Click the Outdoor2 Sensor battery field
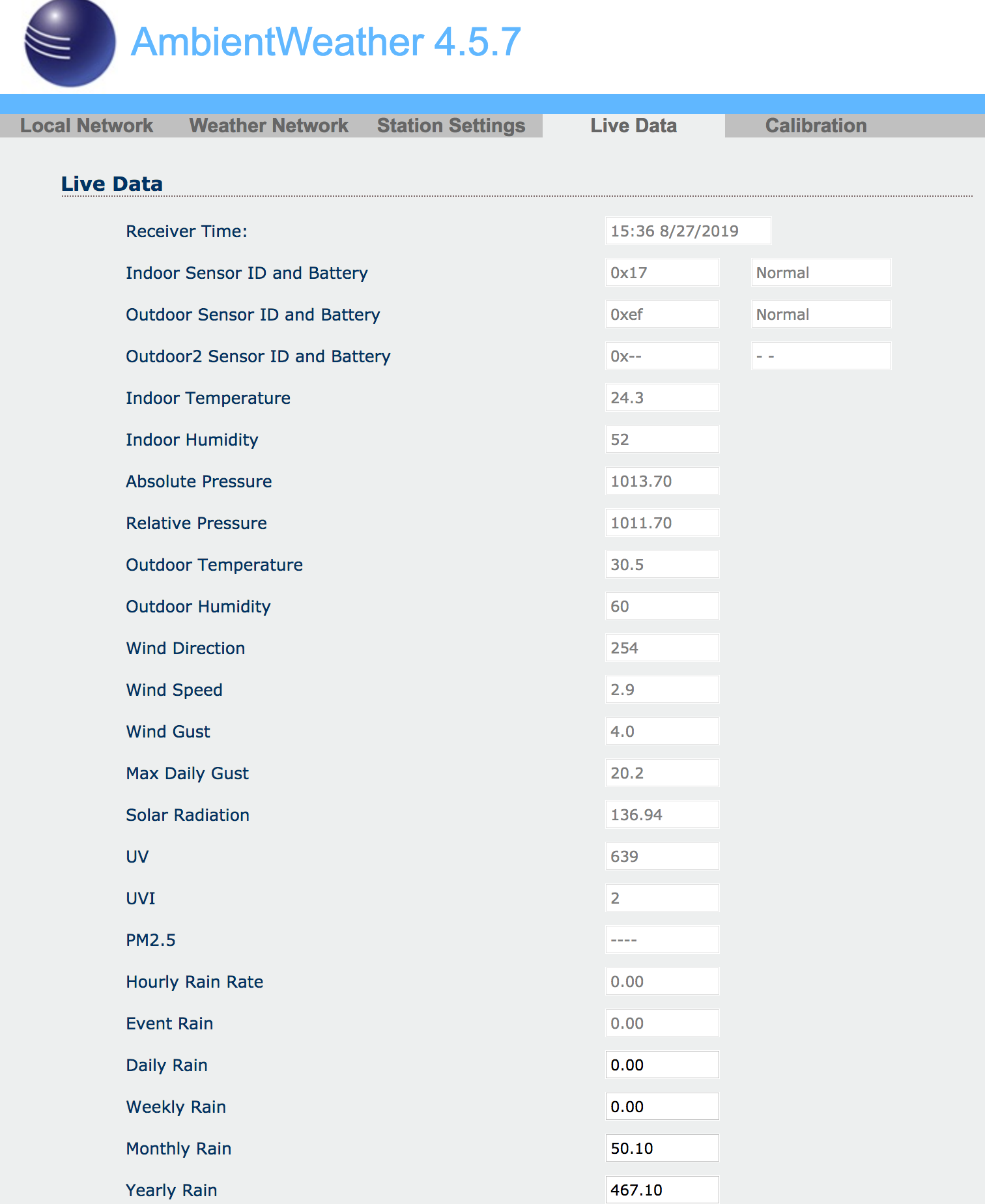985x1204 pixels. (821, 356)
